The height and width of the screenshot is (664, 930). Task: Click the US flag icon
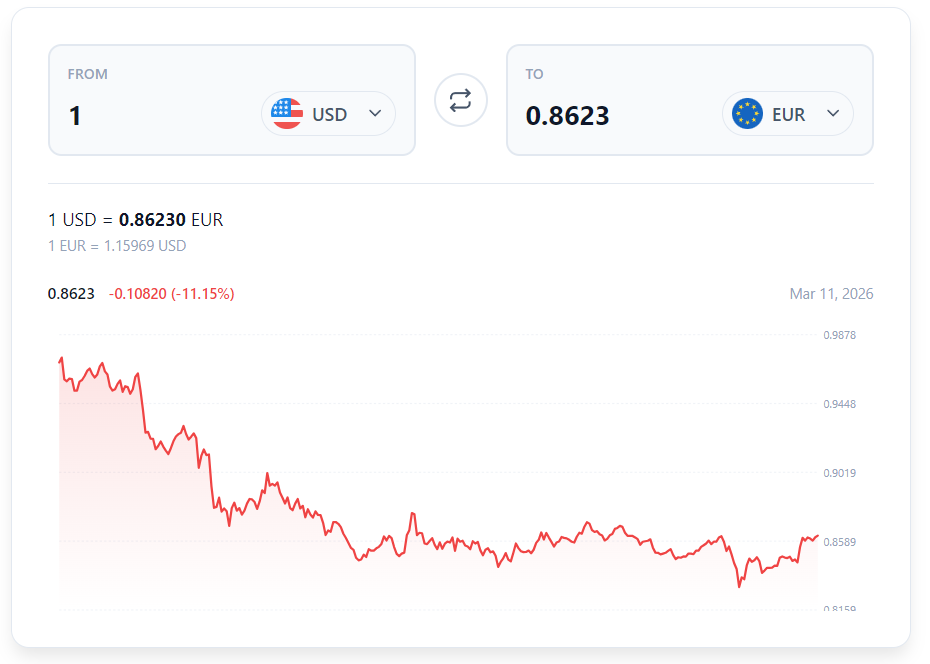pyautogui.click(x=287, y=113)
